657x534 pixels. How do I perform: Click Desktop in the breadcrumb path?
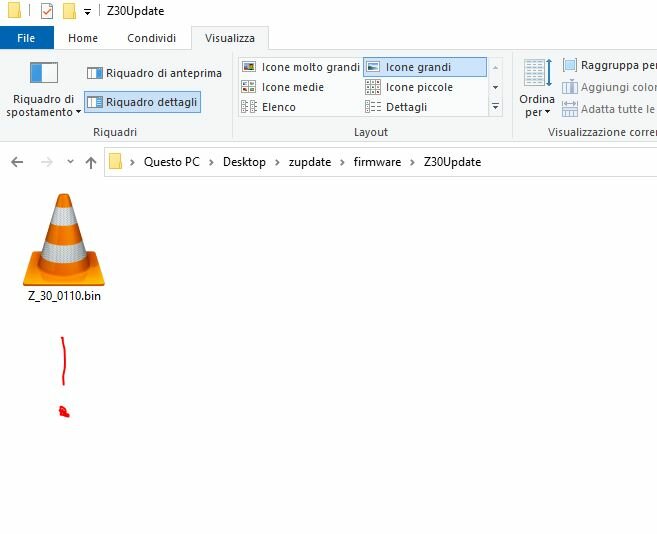pyautogui.click(x=244, y=162)
